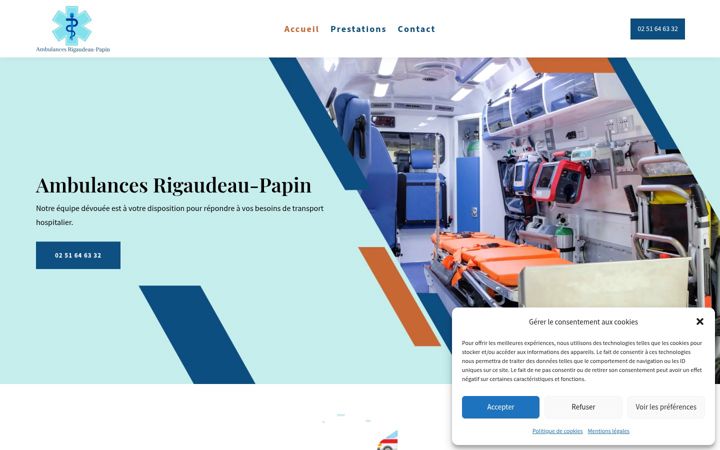The height and width of the screenshot is (450, 720).
Task: Go to the Contact page
Action: tap(416, 29)
